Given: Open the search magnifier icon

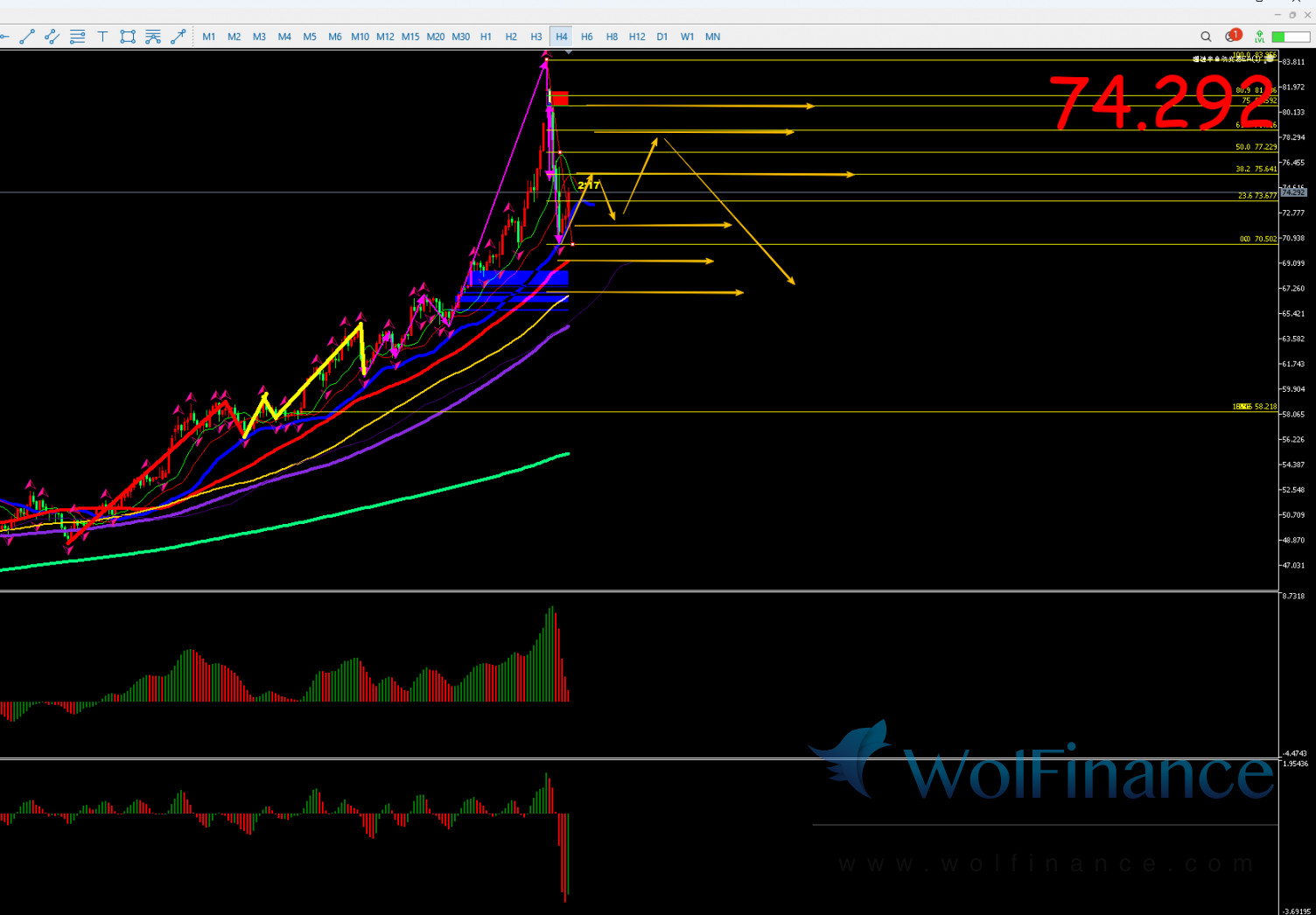Looking at the screenshot, I should click(x=1206, y=37).
